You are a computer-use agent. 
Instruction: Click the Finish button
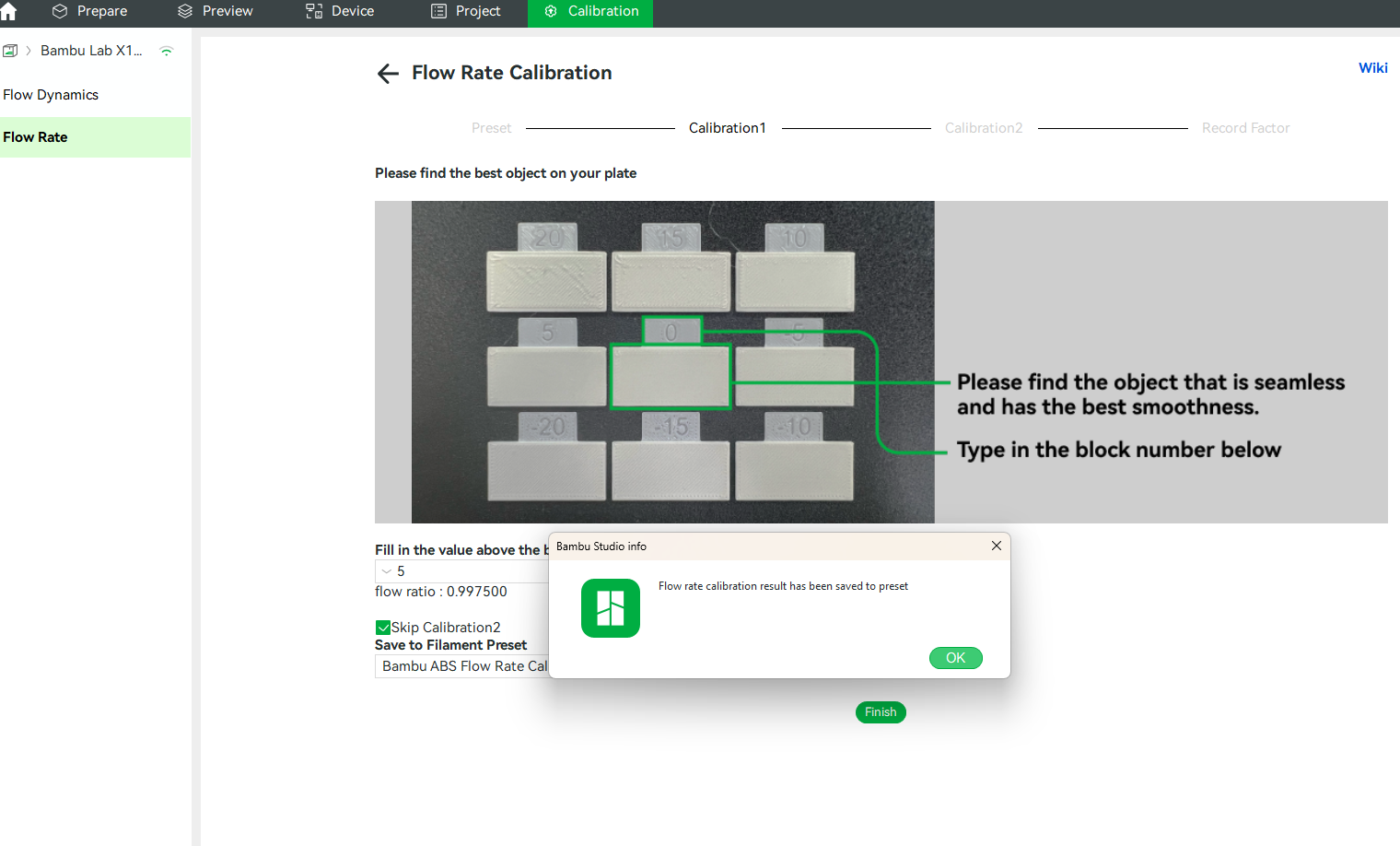pos(881,712)
